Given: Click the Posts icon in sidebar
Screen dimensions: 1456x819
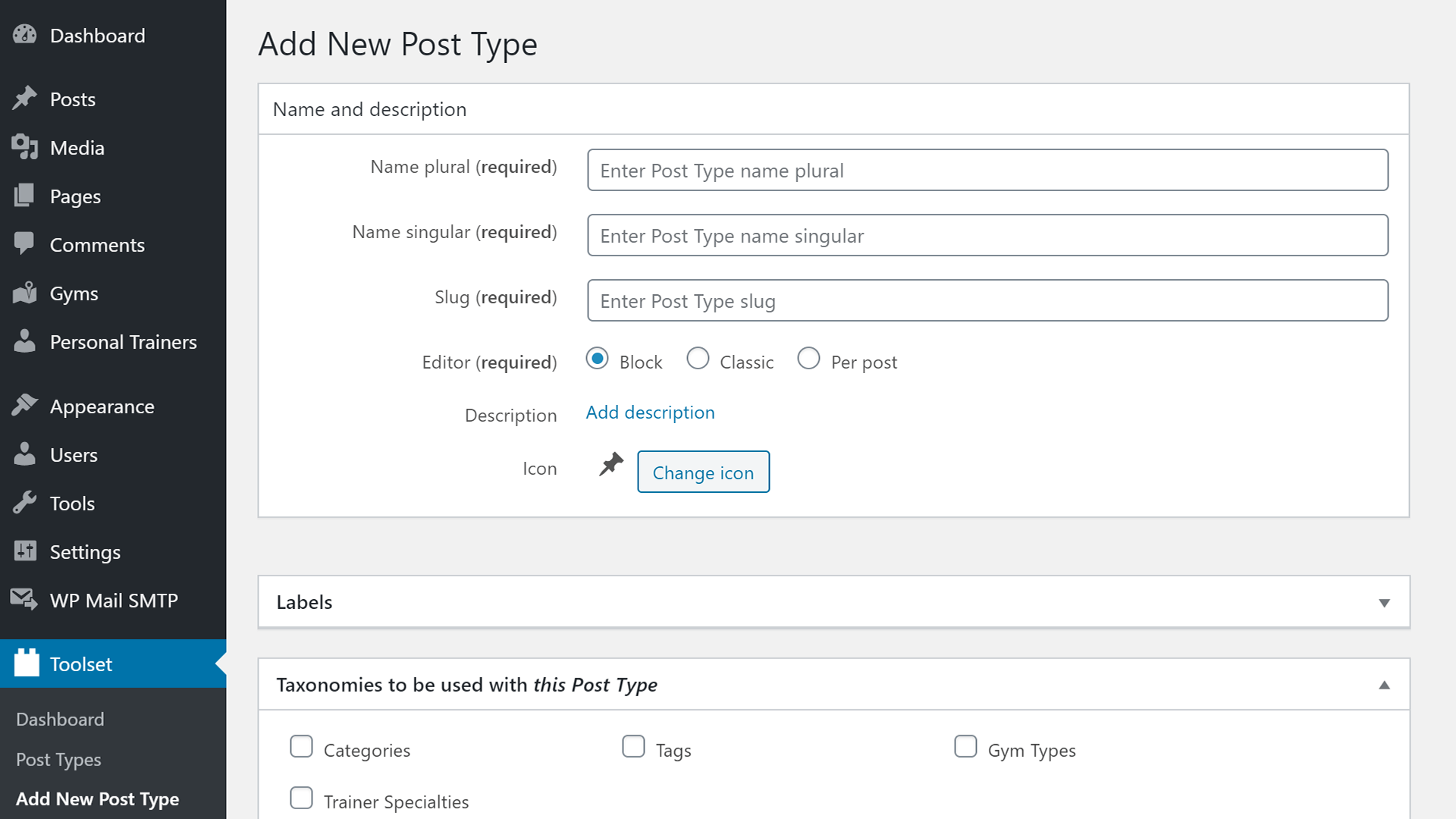Looking at the screenshot, I should click(x=27, y=98).
